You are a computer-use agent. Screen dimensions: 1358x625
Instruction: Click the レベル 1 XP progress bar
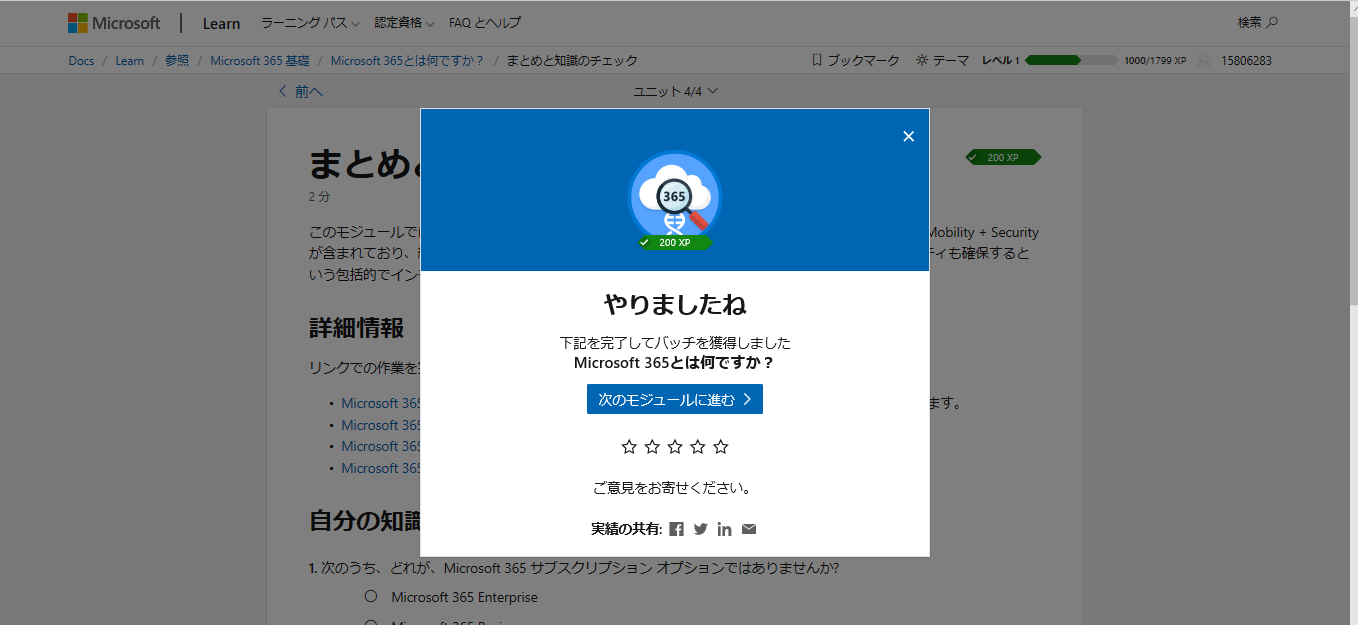pos(1072,60)
